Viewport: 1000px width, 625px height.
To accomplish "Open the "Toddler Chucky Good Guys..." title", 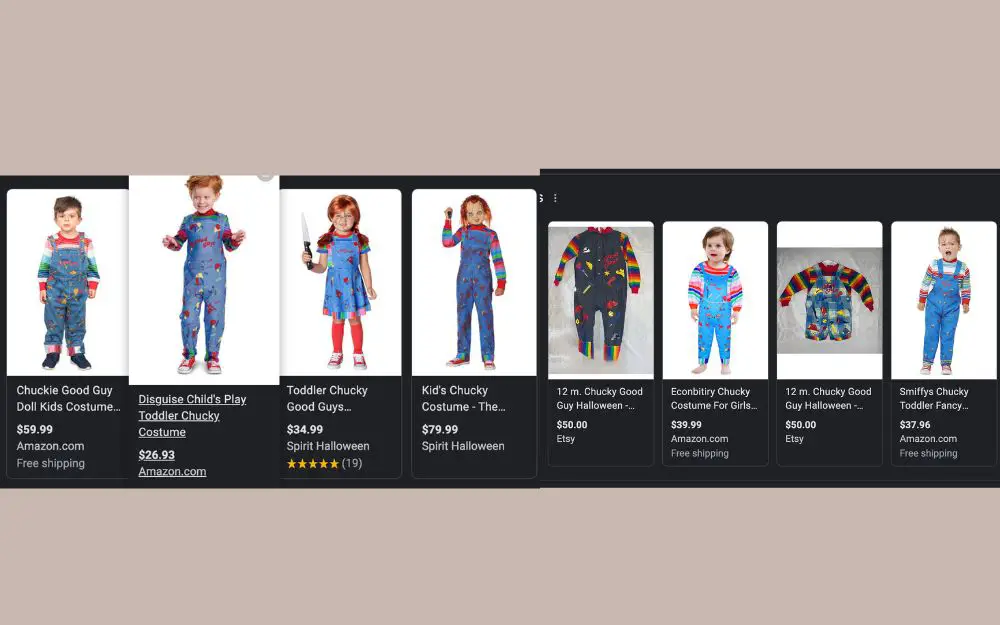I will click(327, 398).
